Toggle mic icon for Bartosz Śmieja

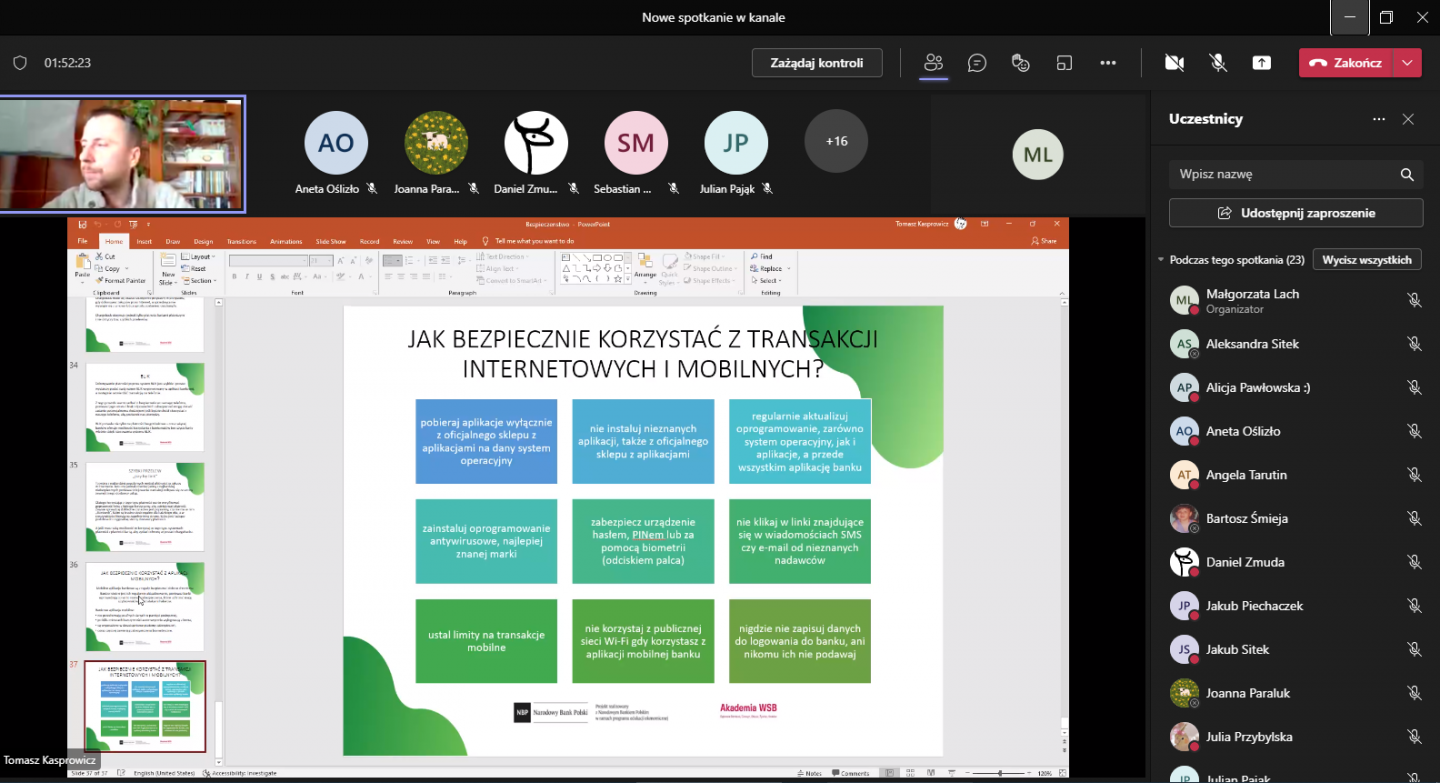(x=1414, y=518)
